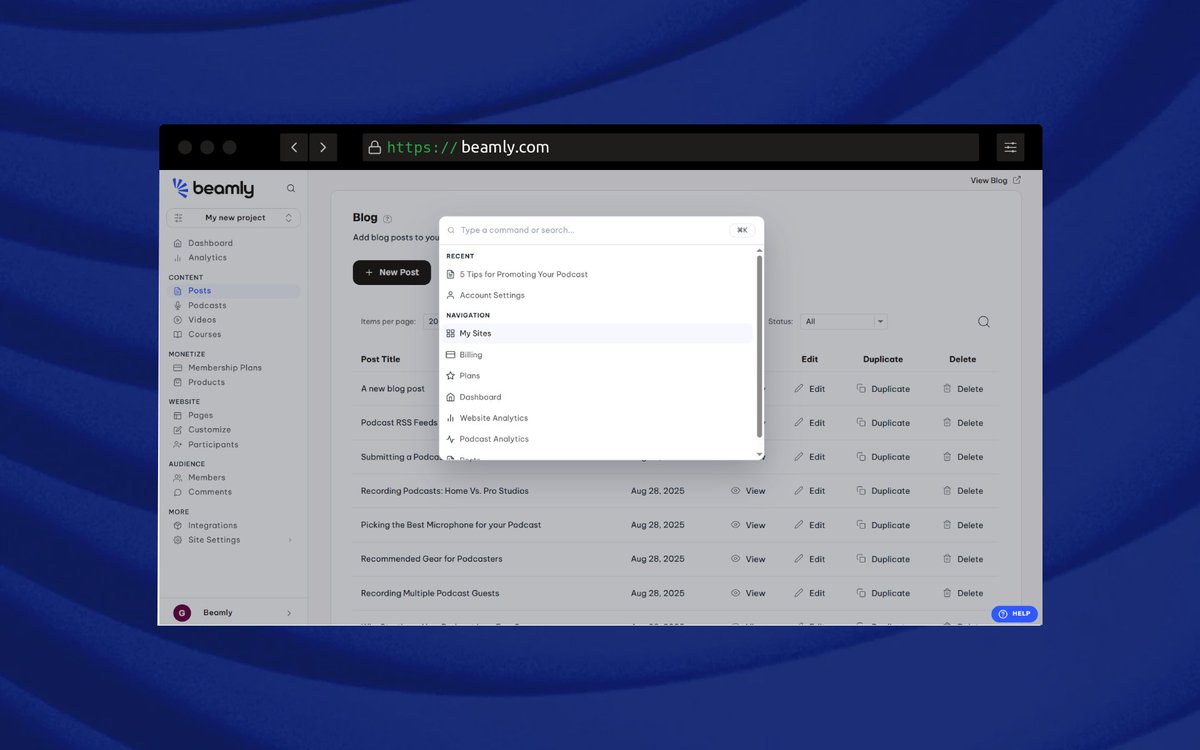Image resolution: width=1200 pixels, height=750 pixels.
Task: Open Courses in the sidebar
Action: tap(204, 335)
